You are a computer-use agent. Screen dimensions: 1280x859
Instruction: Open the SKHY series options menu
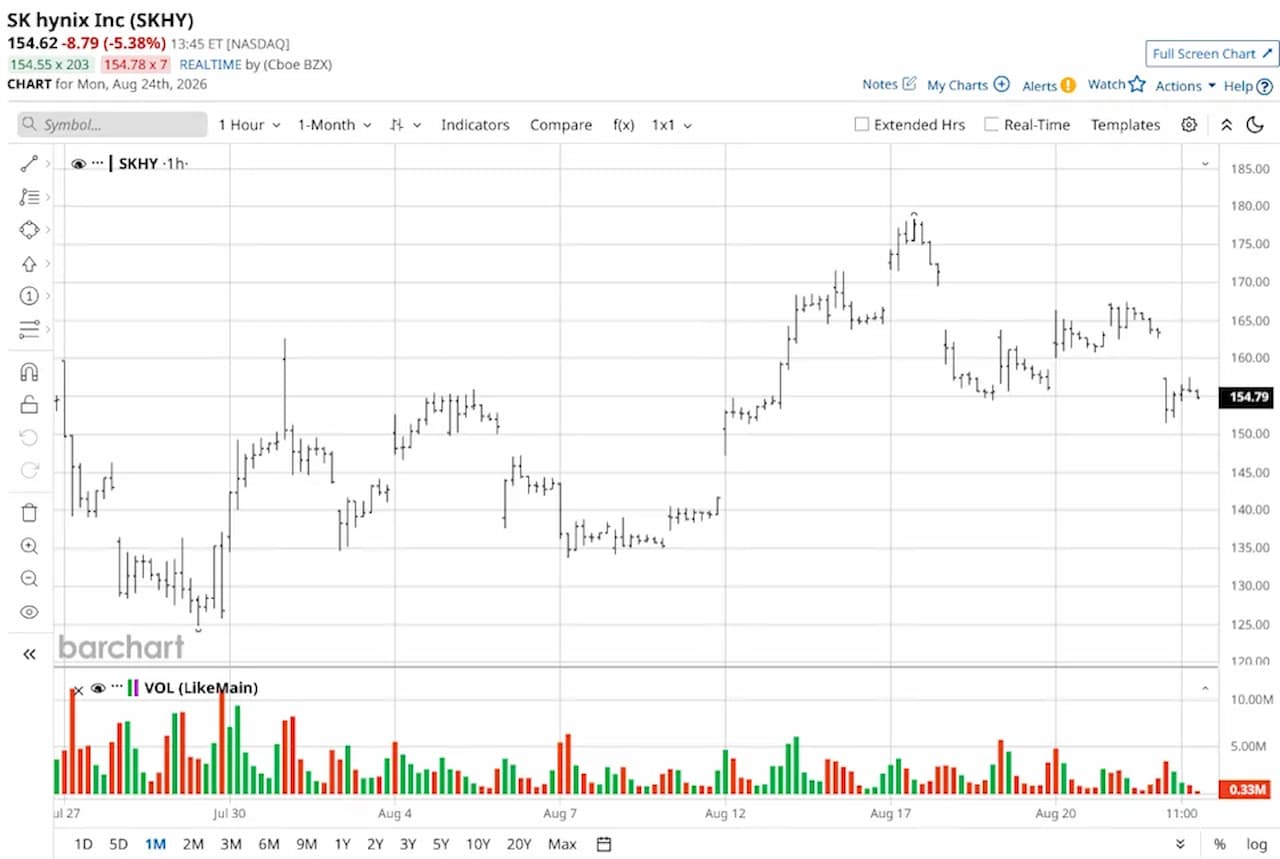(x=97, y=163)
